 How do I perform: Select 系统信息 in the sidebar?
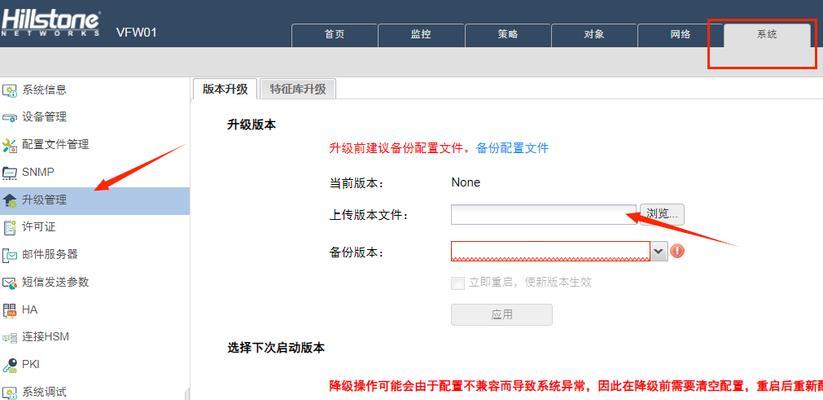click(44, 90)
